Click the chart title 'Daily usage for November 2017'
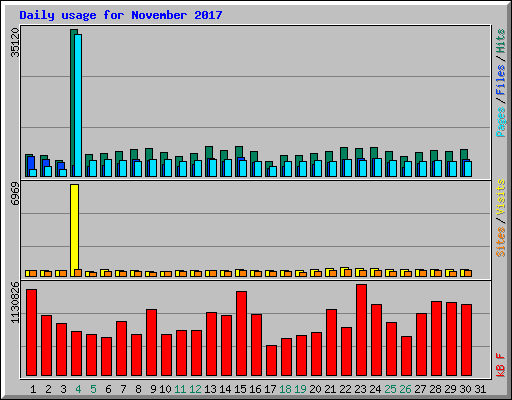 121,15
